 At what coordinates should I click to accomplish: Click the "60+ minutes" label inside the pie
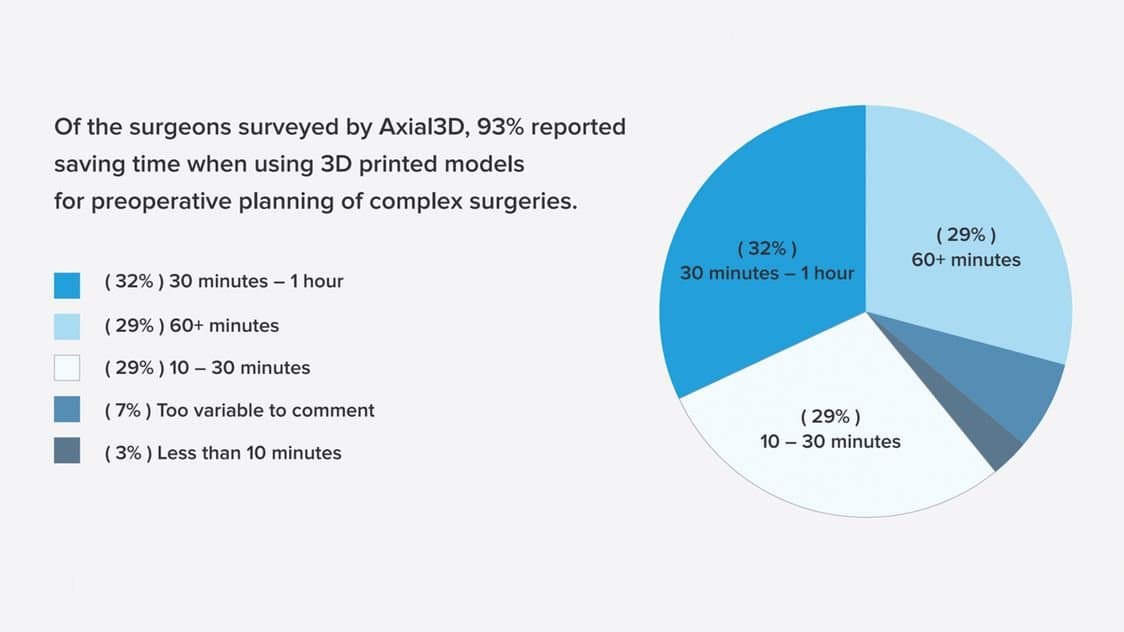[x=966, y=260]
